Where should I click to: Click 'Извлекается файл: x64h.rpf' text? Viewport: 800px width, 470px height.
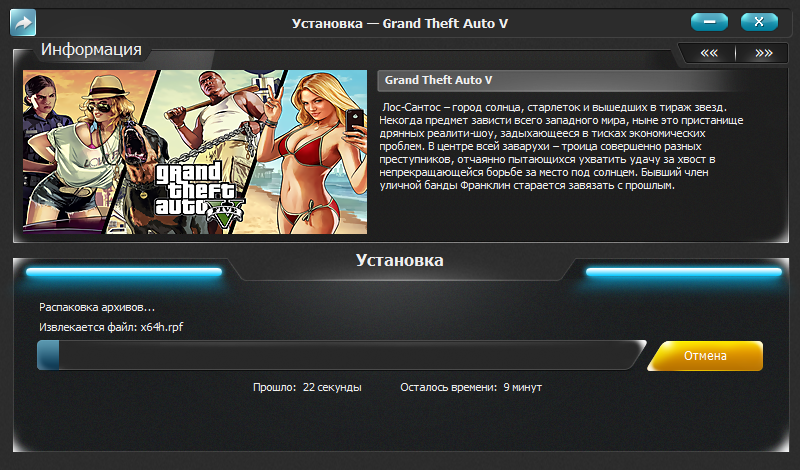(x=111, y=327)
